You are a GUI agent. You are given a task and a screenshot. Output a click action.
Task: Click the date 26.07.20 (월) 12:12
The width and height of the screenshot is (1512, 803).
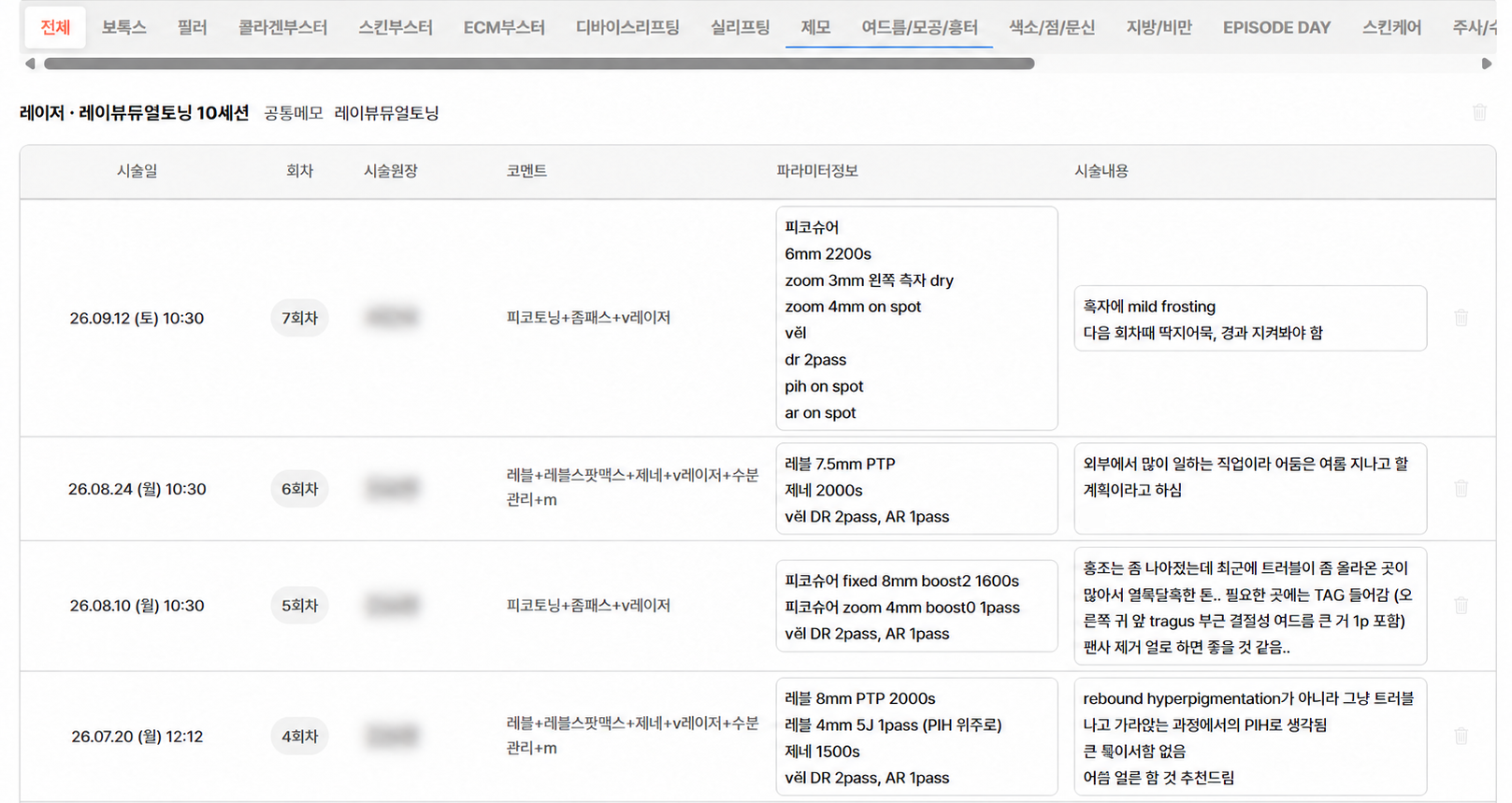137,737
